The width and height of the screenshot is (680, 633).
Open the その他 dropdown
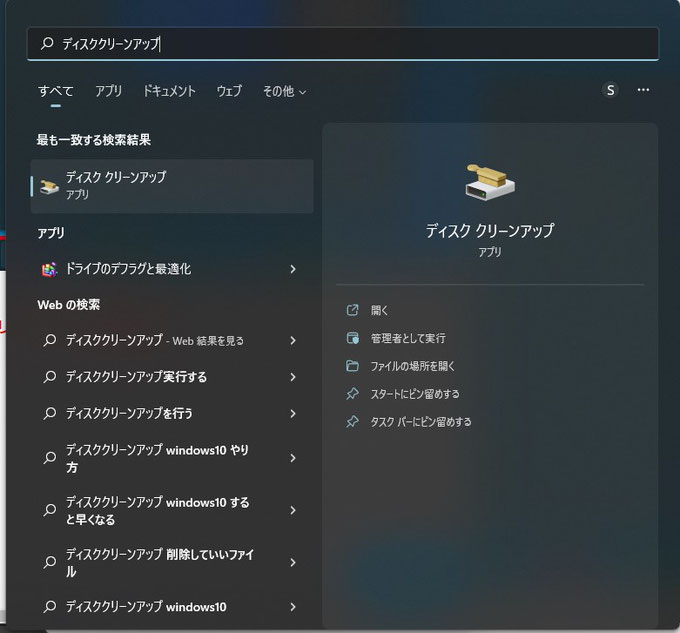[x=284, y=91]
